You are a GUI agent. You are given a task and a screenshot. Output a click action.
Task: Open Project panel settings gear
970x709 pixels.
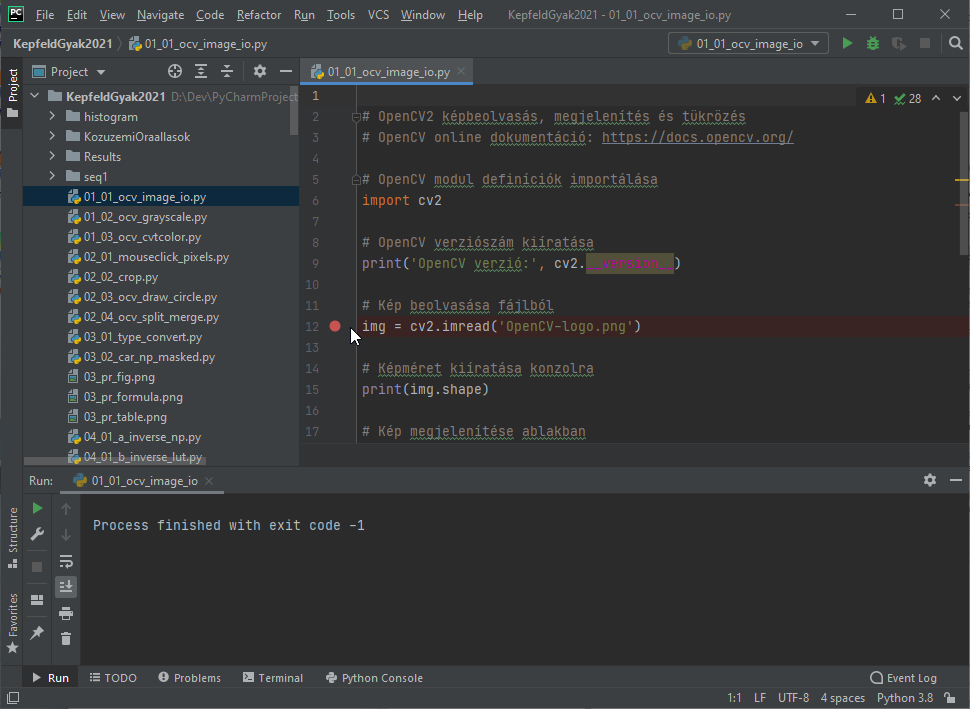tap(260, 72)
